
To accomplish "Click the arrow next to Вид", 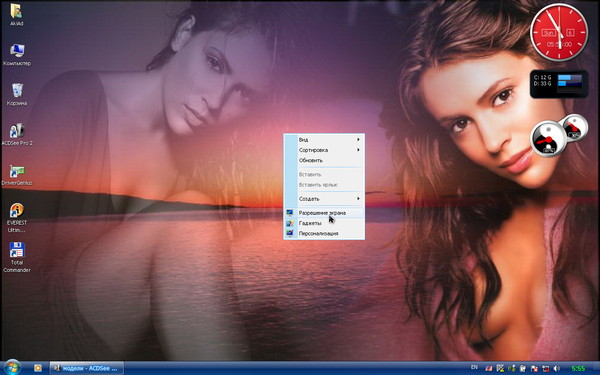I will [359, 139].
